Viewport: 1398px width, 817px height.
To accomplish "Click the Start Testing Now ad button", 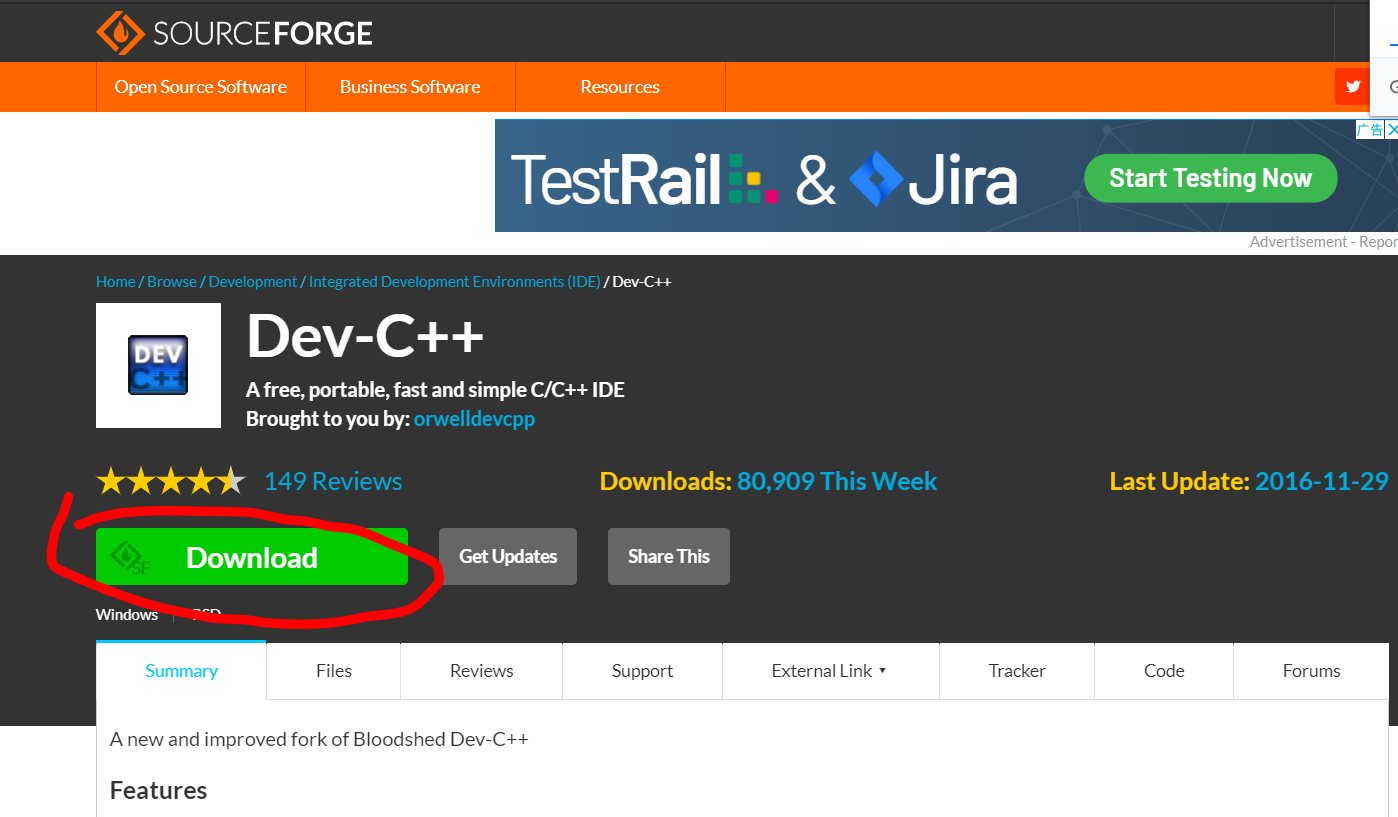I will click(x=1210, y=178).
